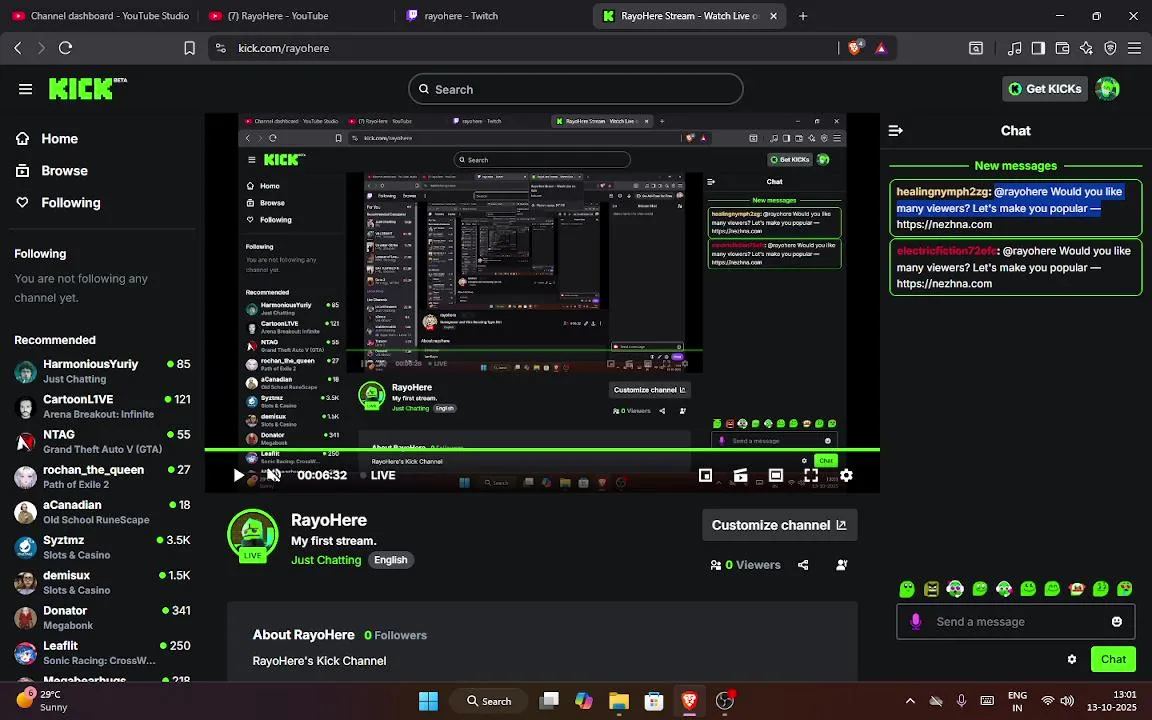
Task: Send message with green Chat button
Action: tap(1113, 659)
